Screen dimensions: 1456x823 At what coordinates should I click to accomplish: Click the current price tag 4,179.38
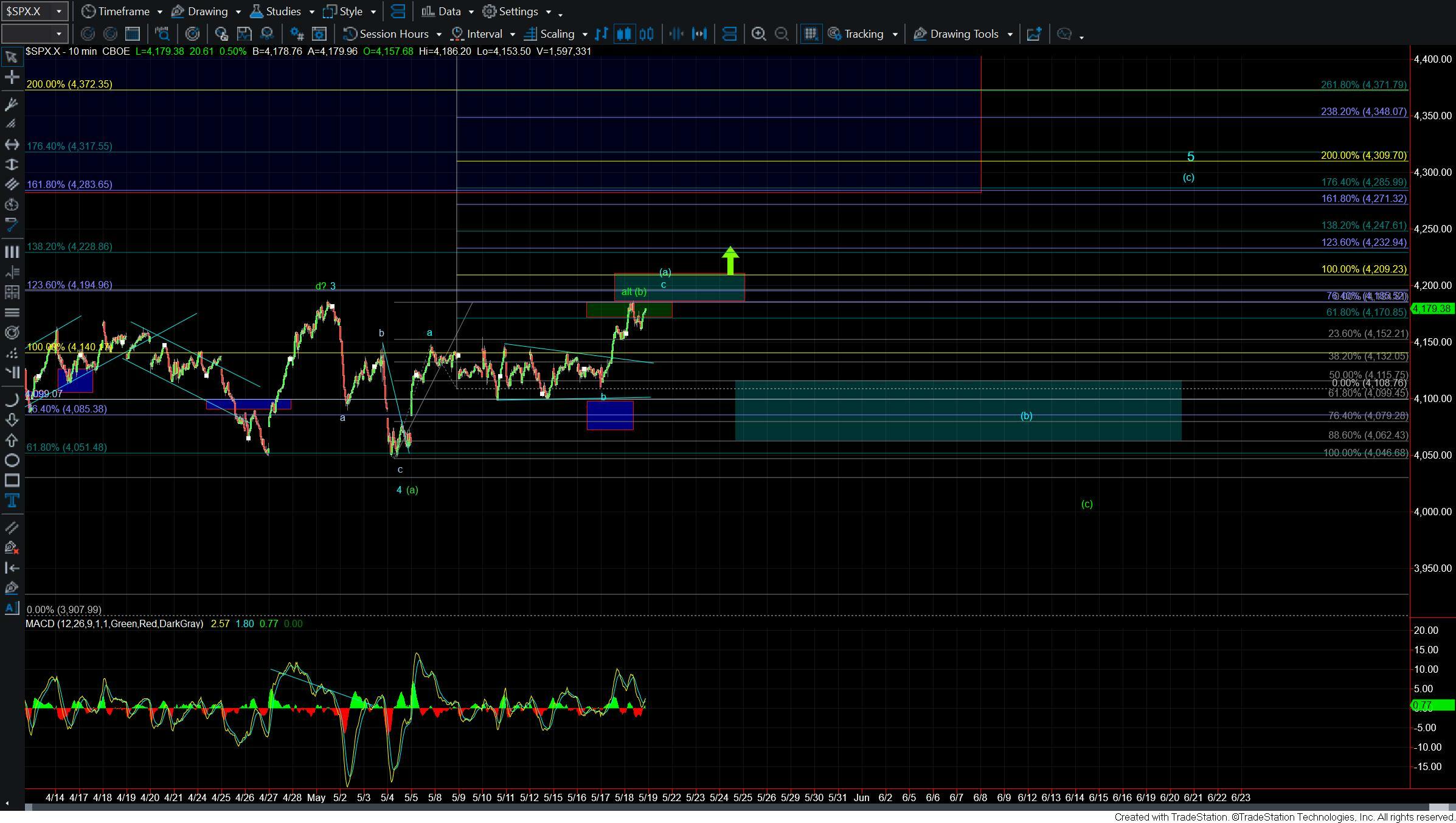coord(1432,308)
